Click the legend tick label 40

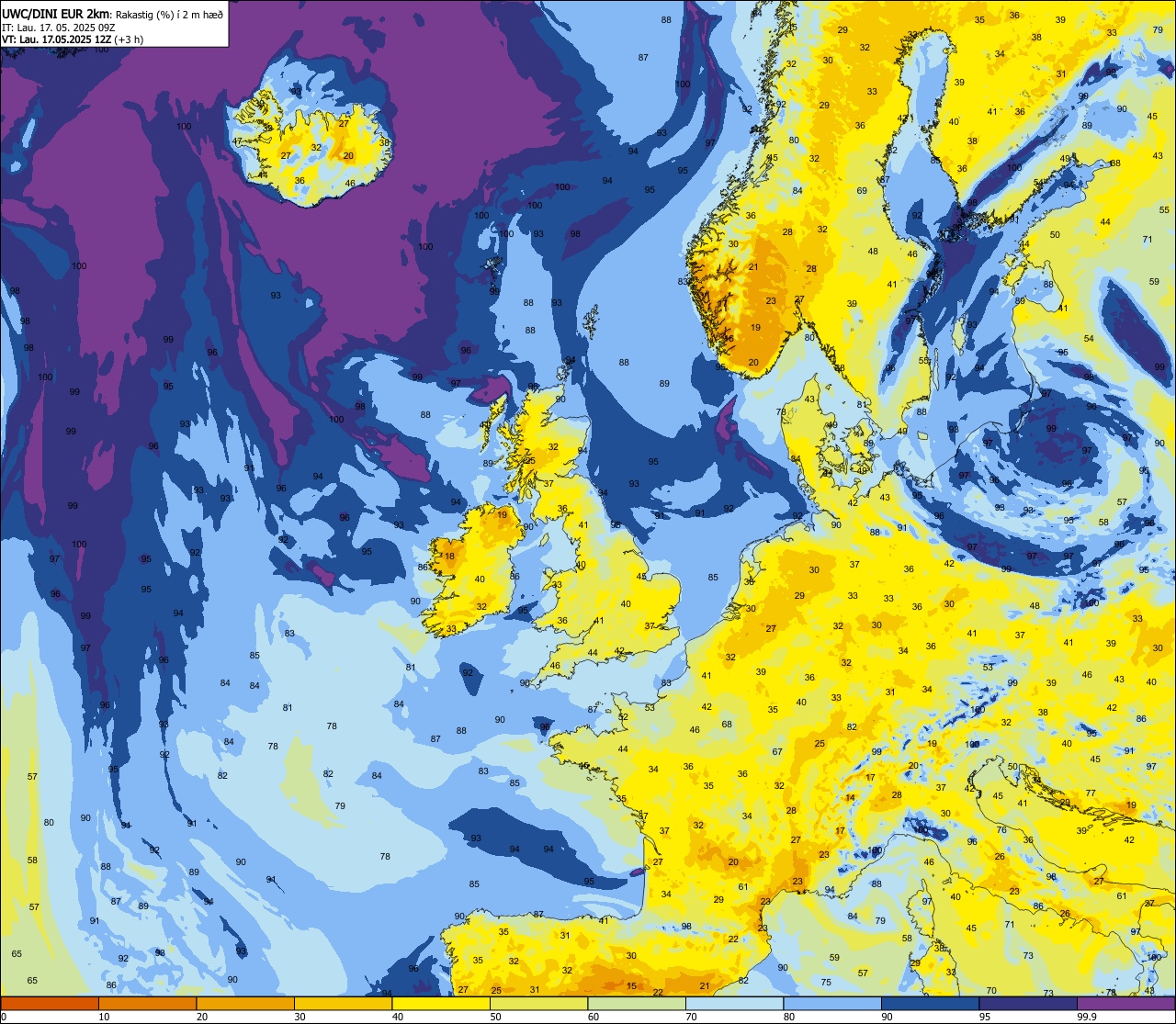[398, 1017]
